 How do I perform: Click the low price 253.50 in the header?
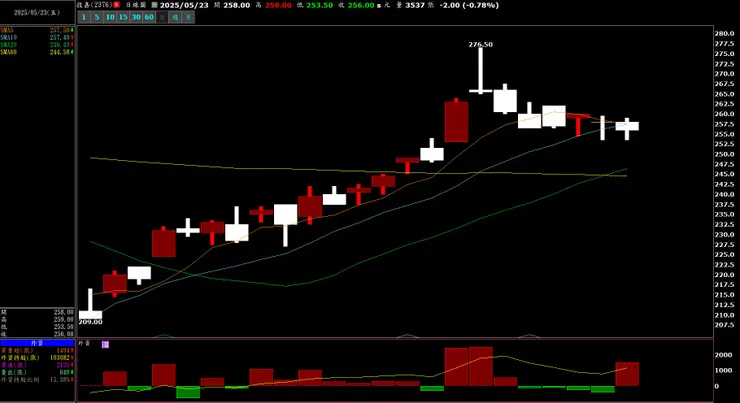coord(320,5)
